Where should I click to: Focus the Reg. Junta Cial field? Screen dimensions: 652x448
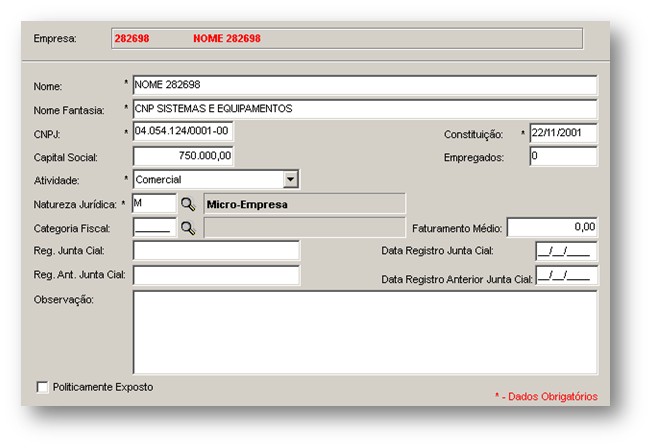216,251
